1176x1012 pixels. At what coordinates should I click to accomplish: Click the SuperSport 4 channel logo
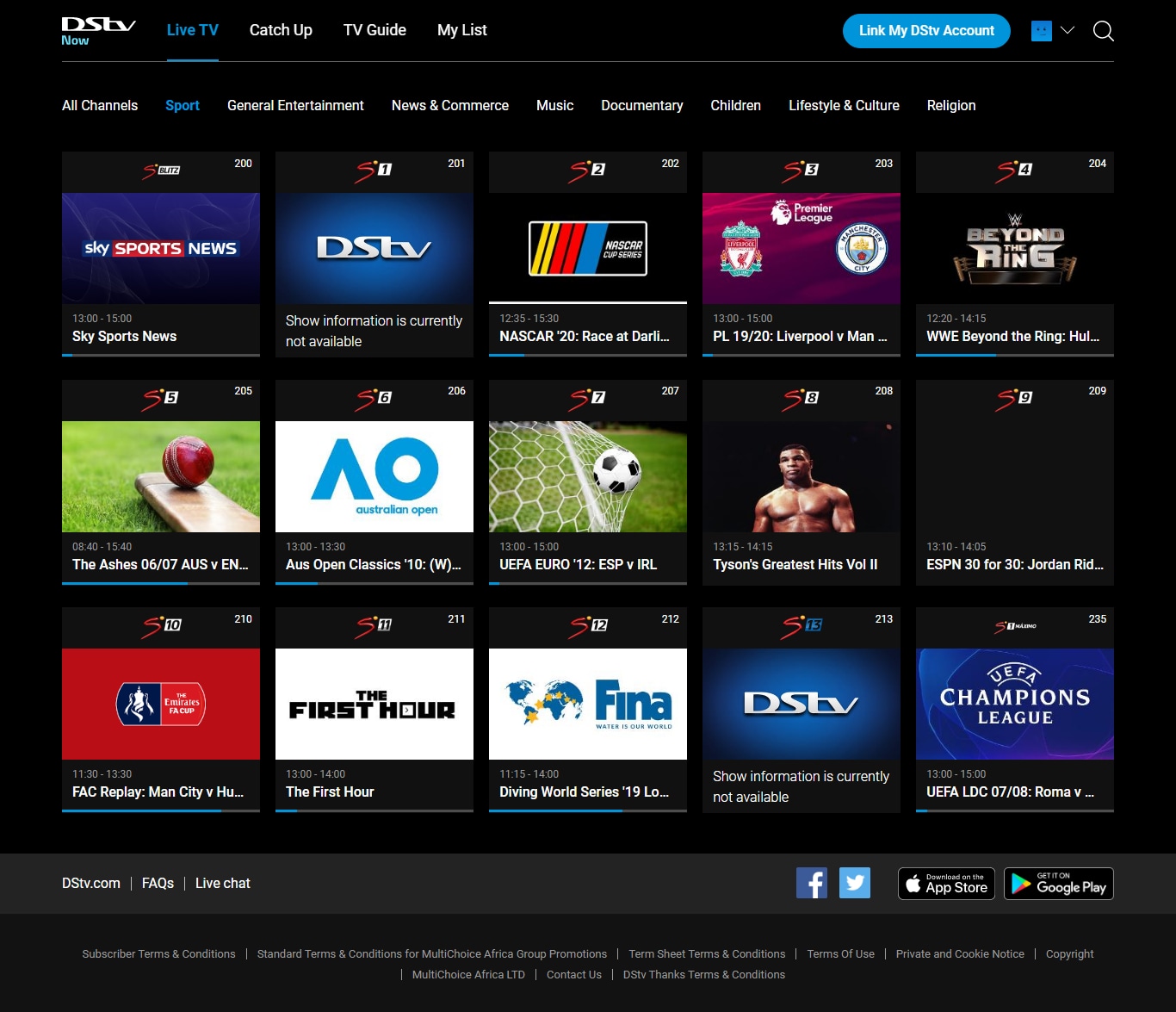[x=1014, y=171]
